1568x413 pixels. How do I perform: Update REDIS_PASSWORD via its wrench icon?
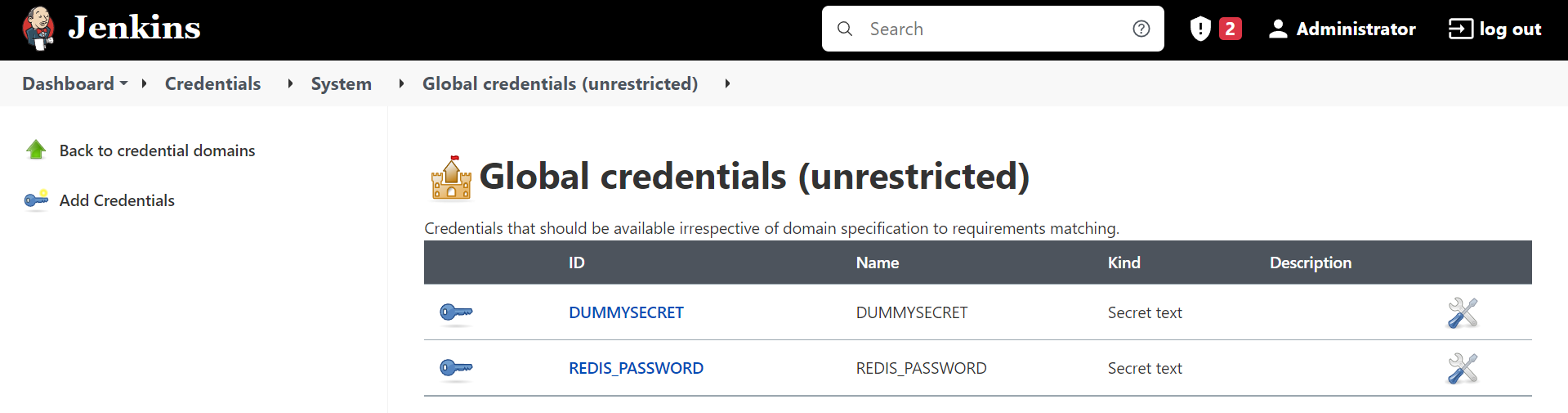coord(1462,368)
